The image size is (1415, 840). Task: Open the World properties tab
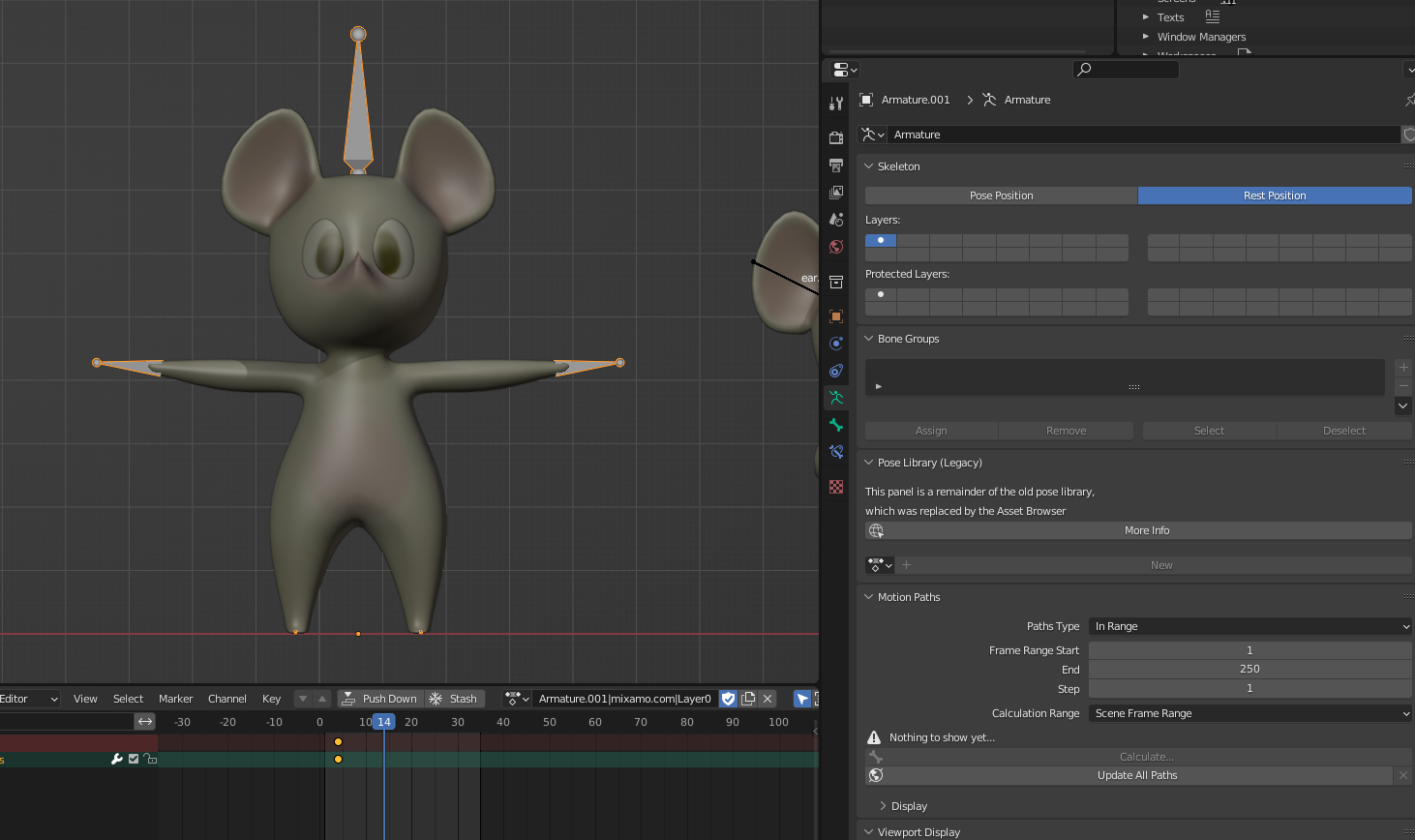(x=836, y=247)
